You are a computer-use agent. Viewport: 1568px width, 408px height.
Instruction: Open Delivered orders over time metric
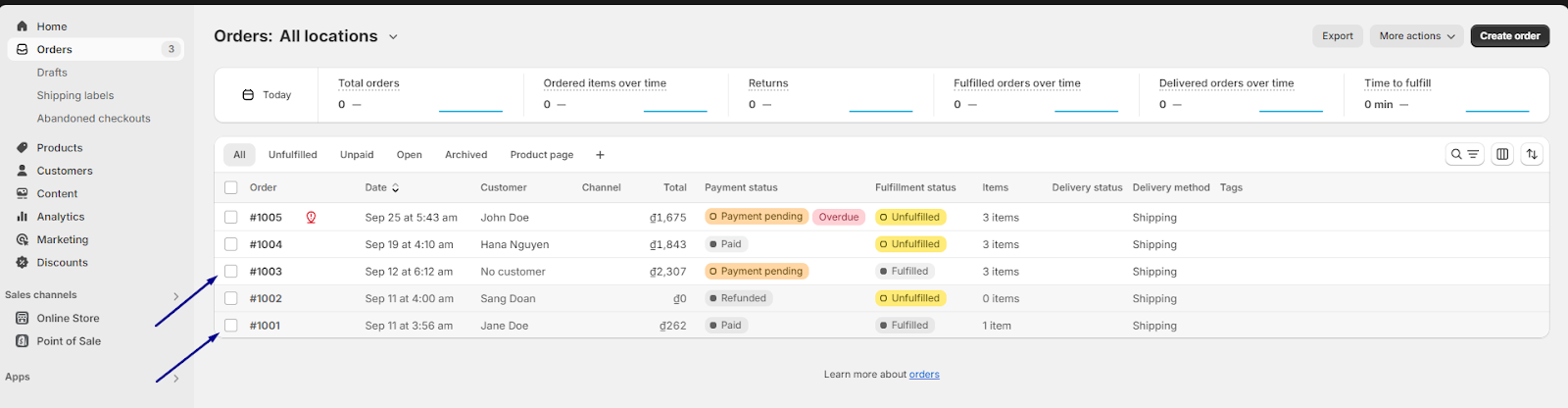coord(1242,95)
